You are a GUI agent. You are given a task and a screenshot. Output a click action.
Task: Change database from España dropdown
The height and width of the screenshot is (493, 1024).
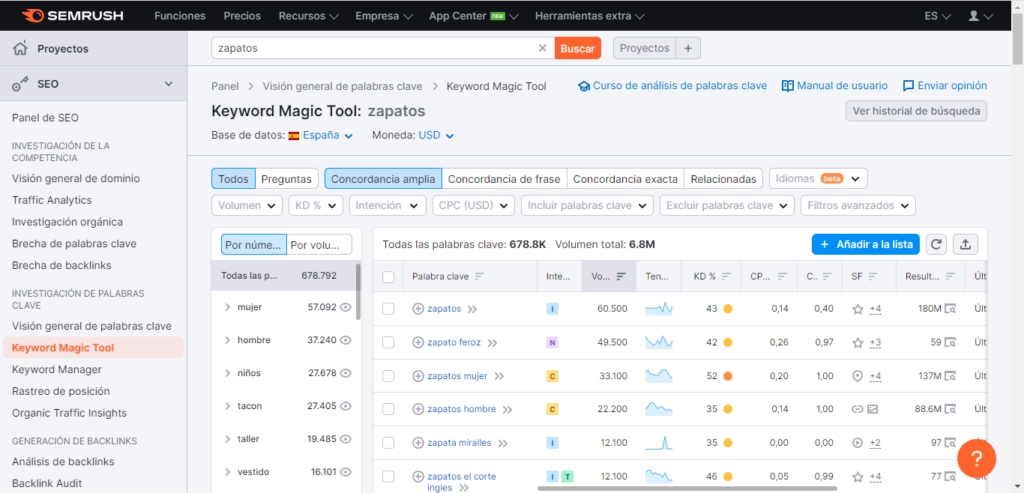coord(321,135)
